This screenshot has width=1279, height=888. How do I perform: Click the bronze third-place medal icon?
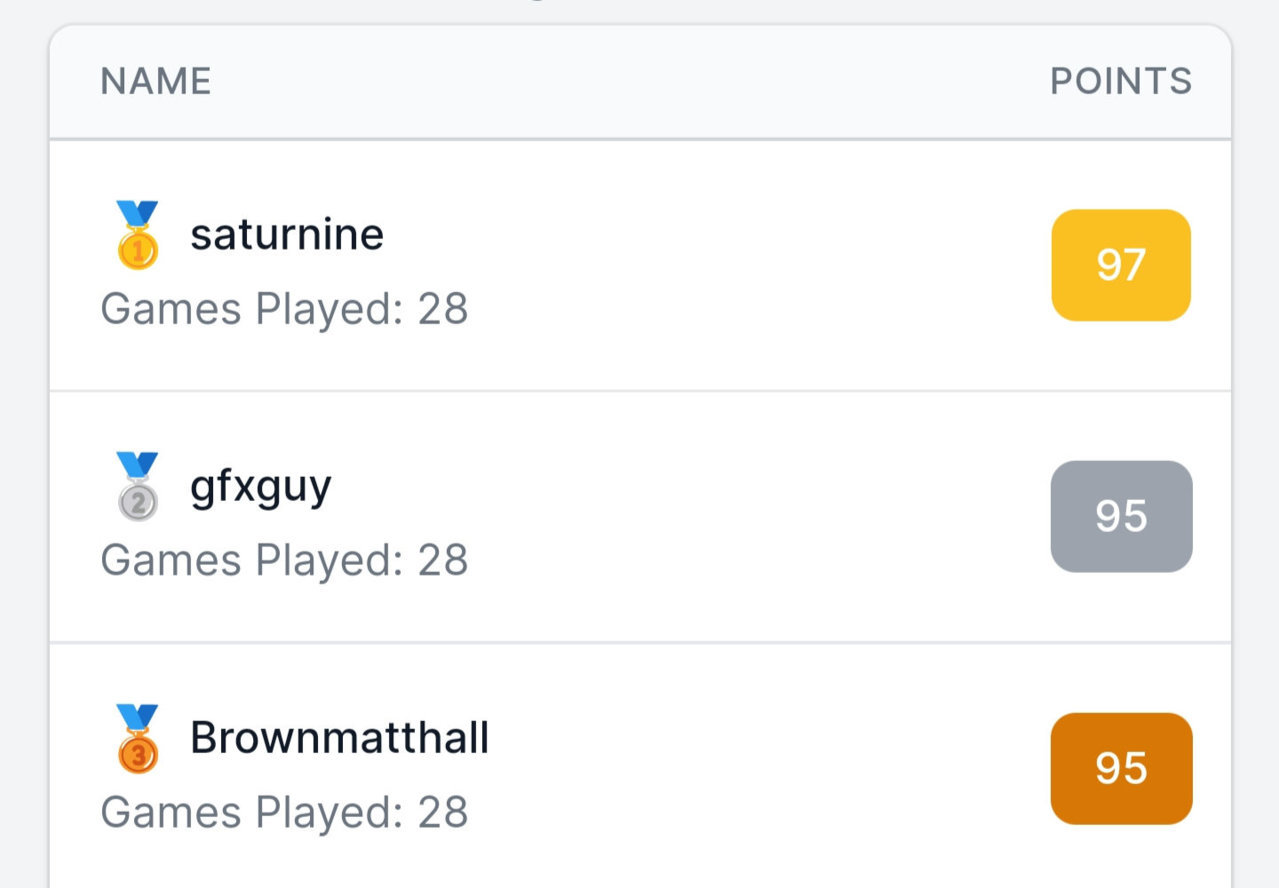137,739
